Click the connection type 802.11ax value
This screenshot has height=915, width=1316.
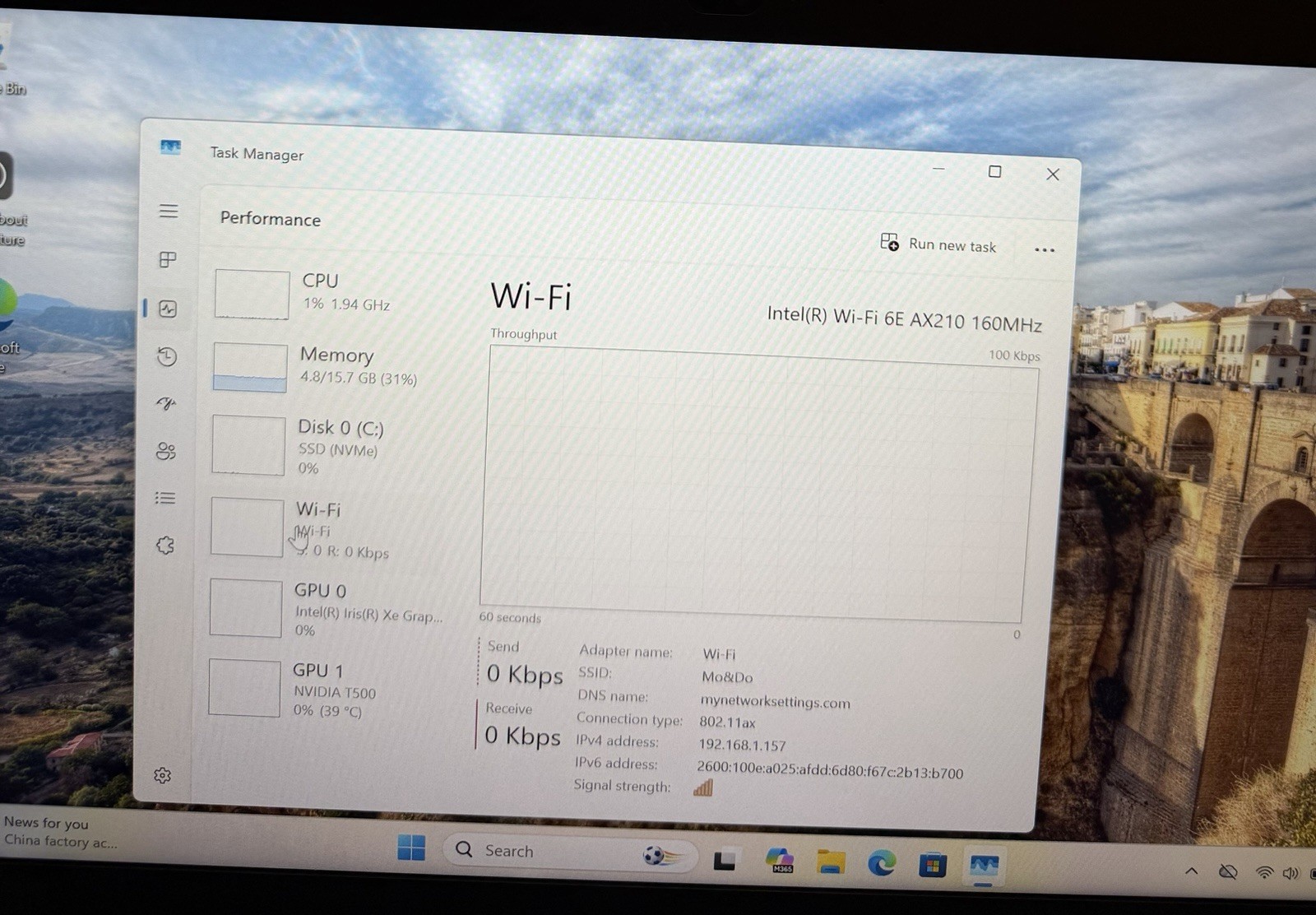(727, 722)
